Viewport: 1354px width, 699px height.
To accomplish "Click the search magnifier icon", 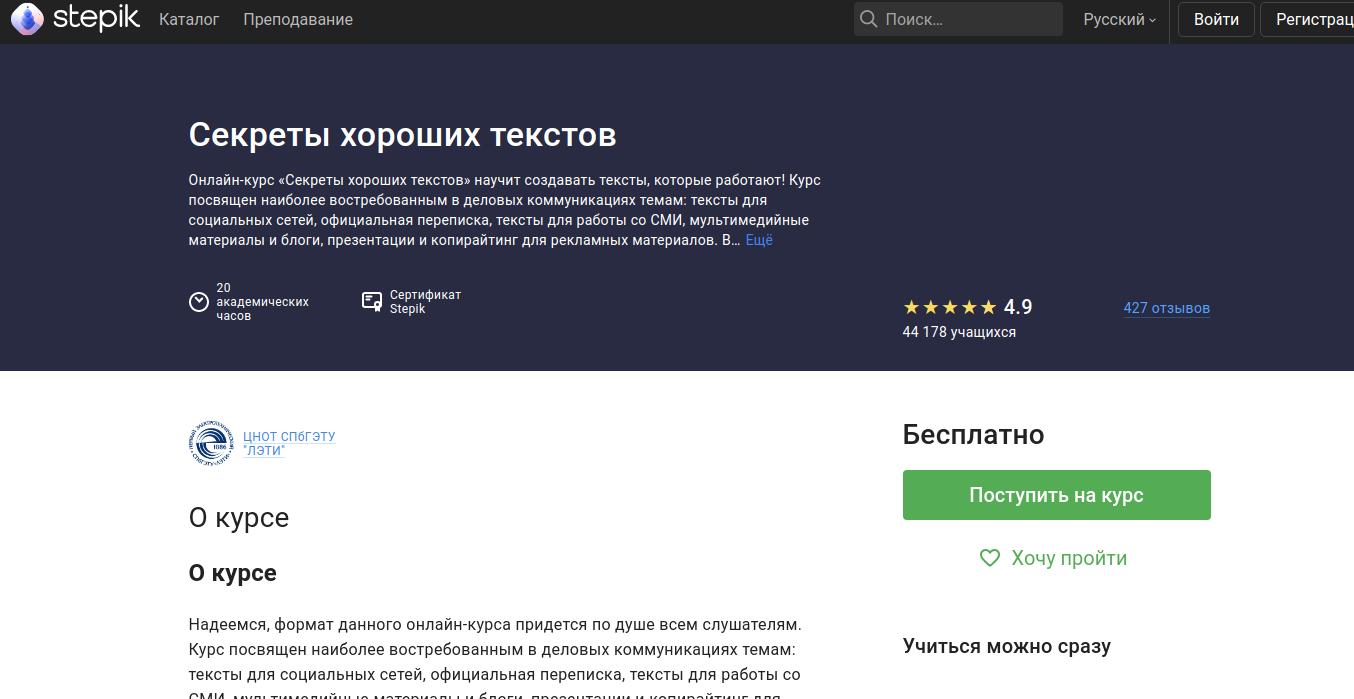I will (x=868, y=19).
